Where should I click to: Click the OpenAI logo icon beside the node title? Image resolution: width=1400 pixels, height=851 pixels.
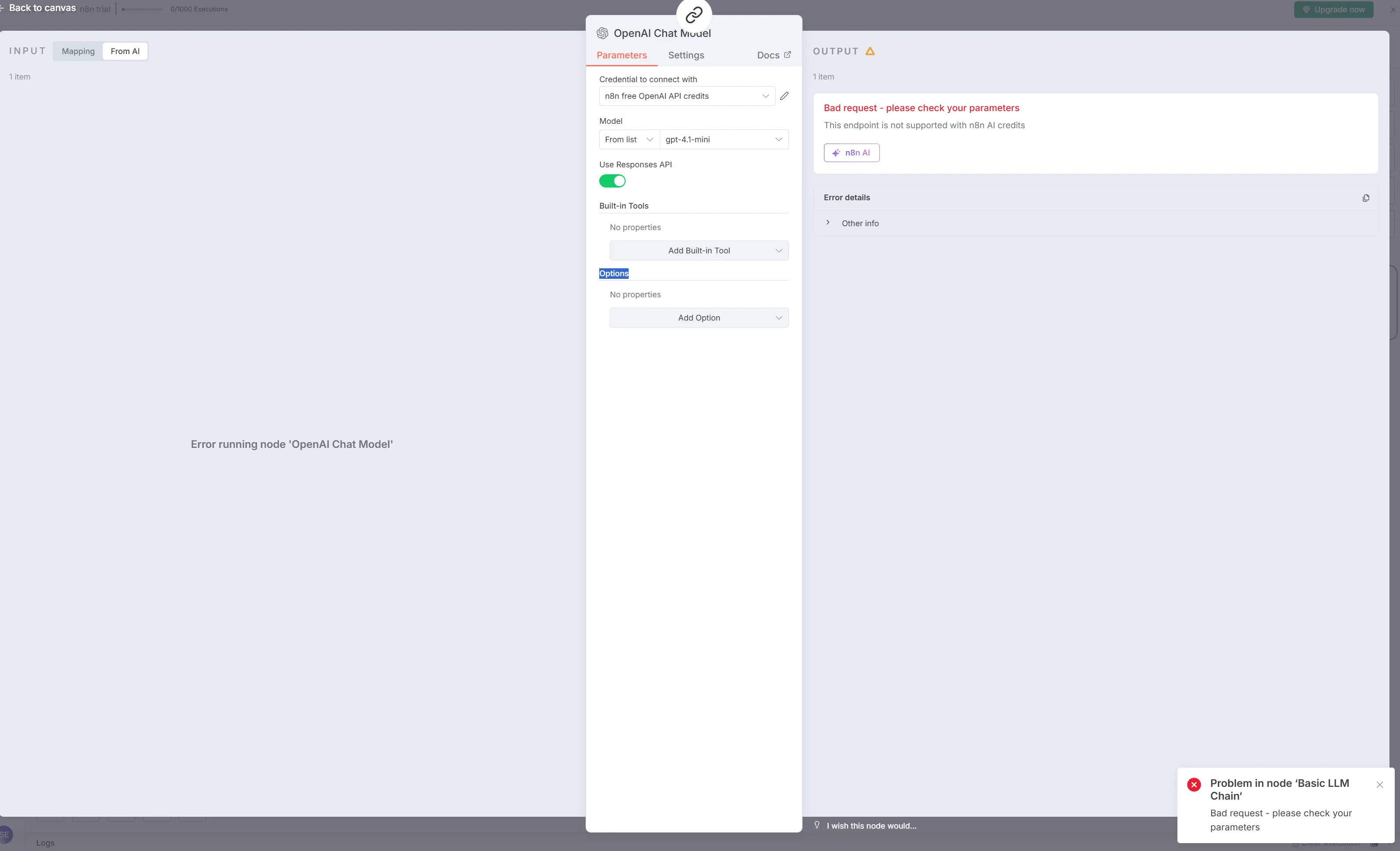[x=602, y=33]
